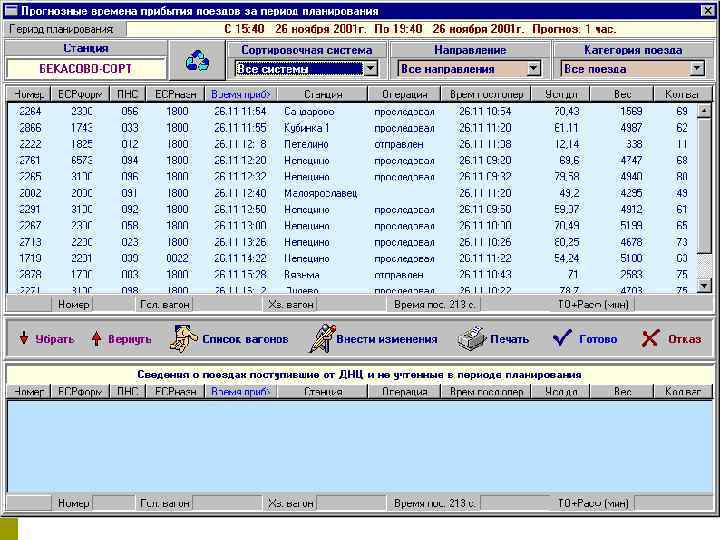Click the red down arrow Убрать icon
The width and height of the screenshot is (720, 540).
[24, 338]
